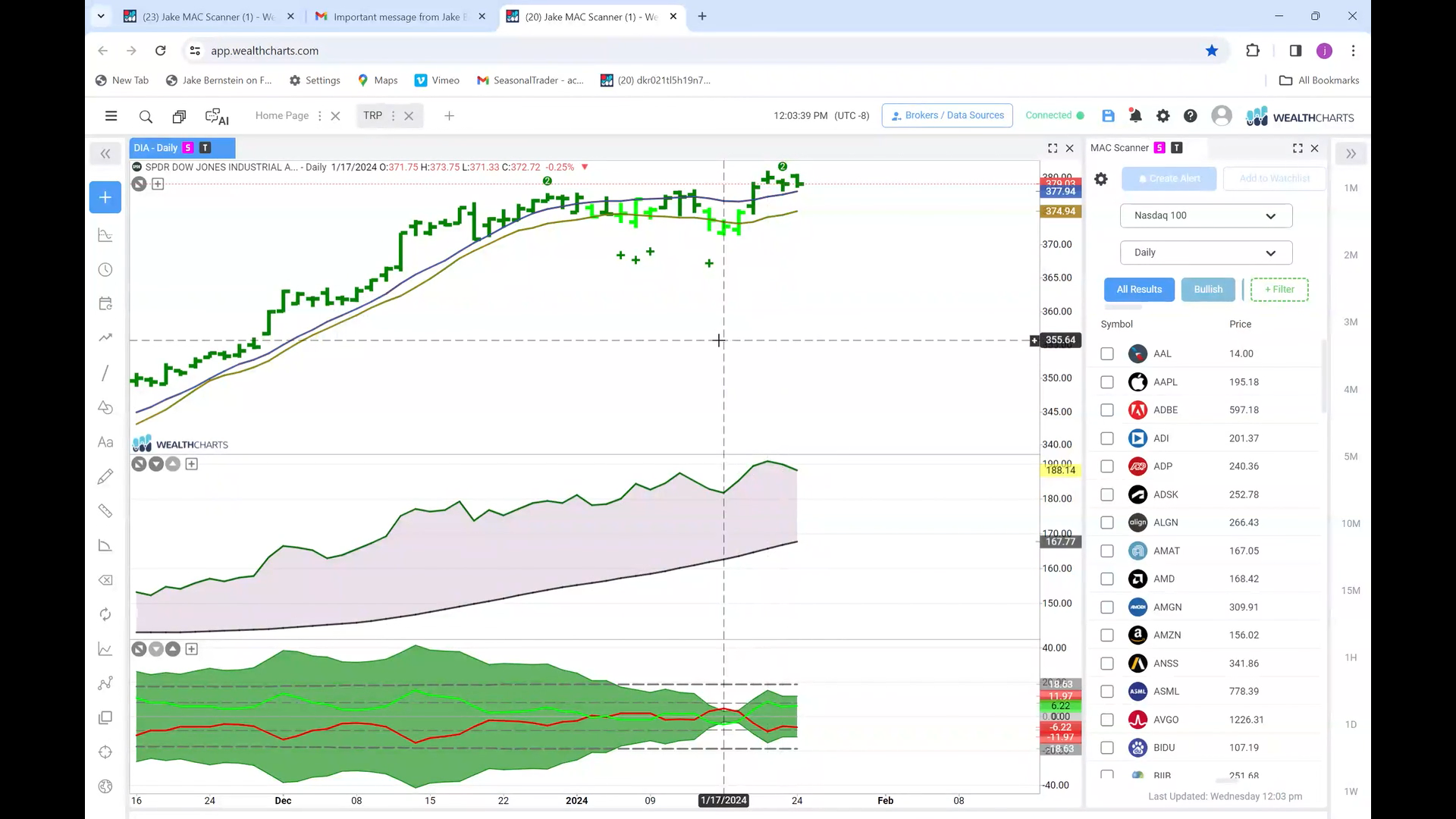Bookmark this page with the star
This screenshot has height=819, width=1456.
click(x=1212, y=51)
